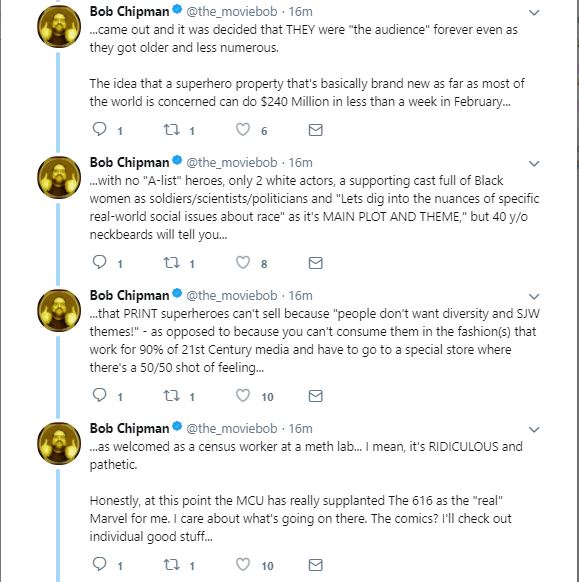The height and width of the screenshot is (582, 579).
Task: Retweet the tweet about $240 Million in February
Action: click(172, 130)
